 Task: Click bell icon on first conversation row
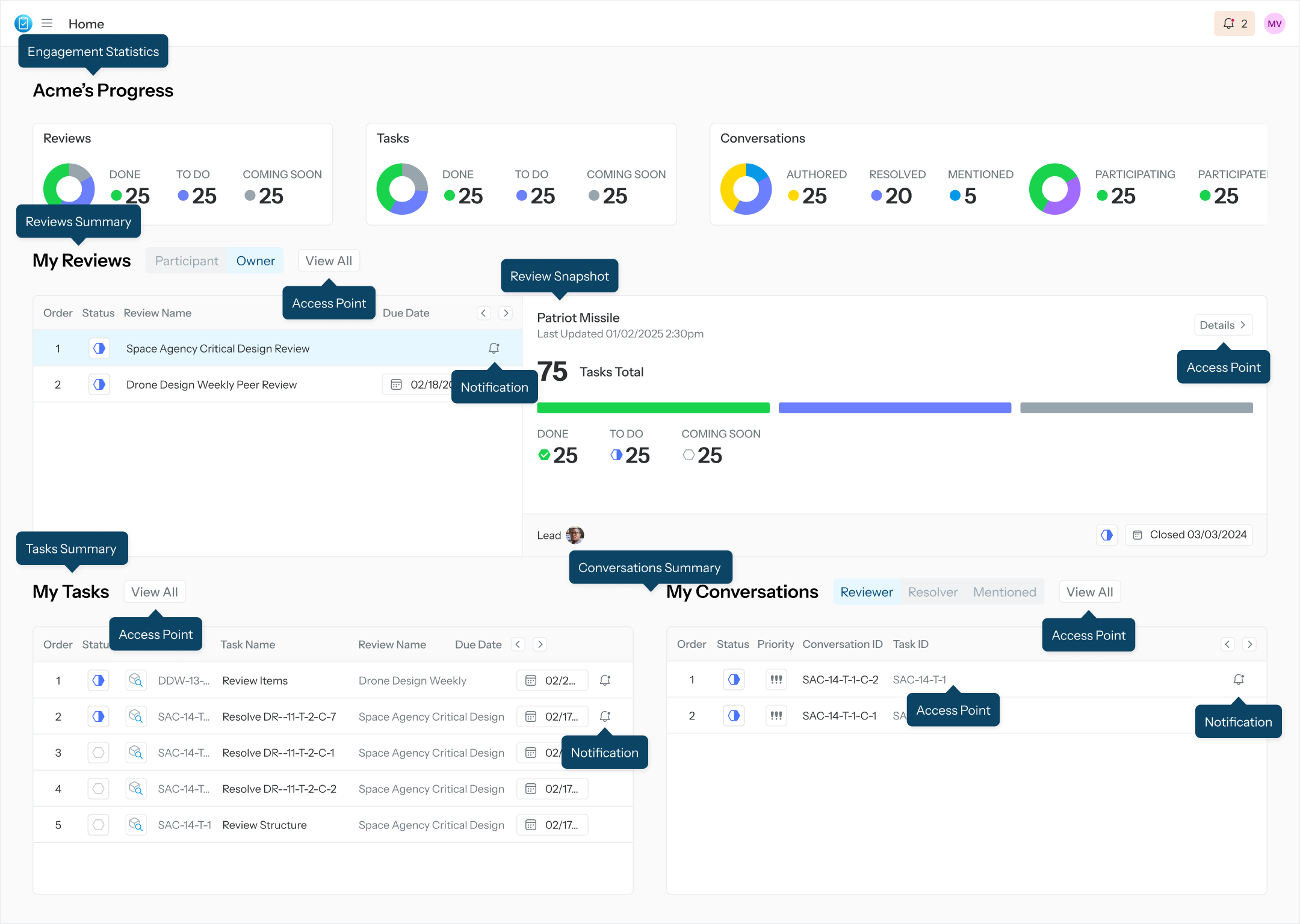pos(1239,680)
